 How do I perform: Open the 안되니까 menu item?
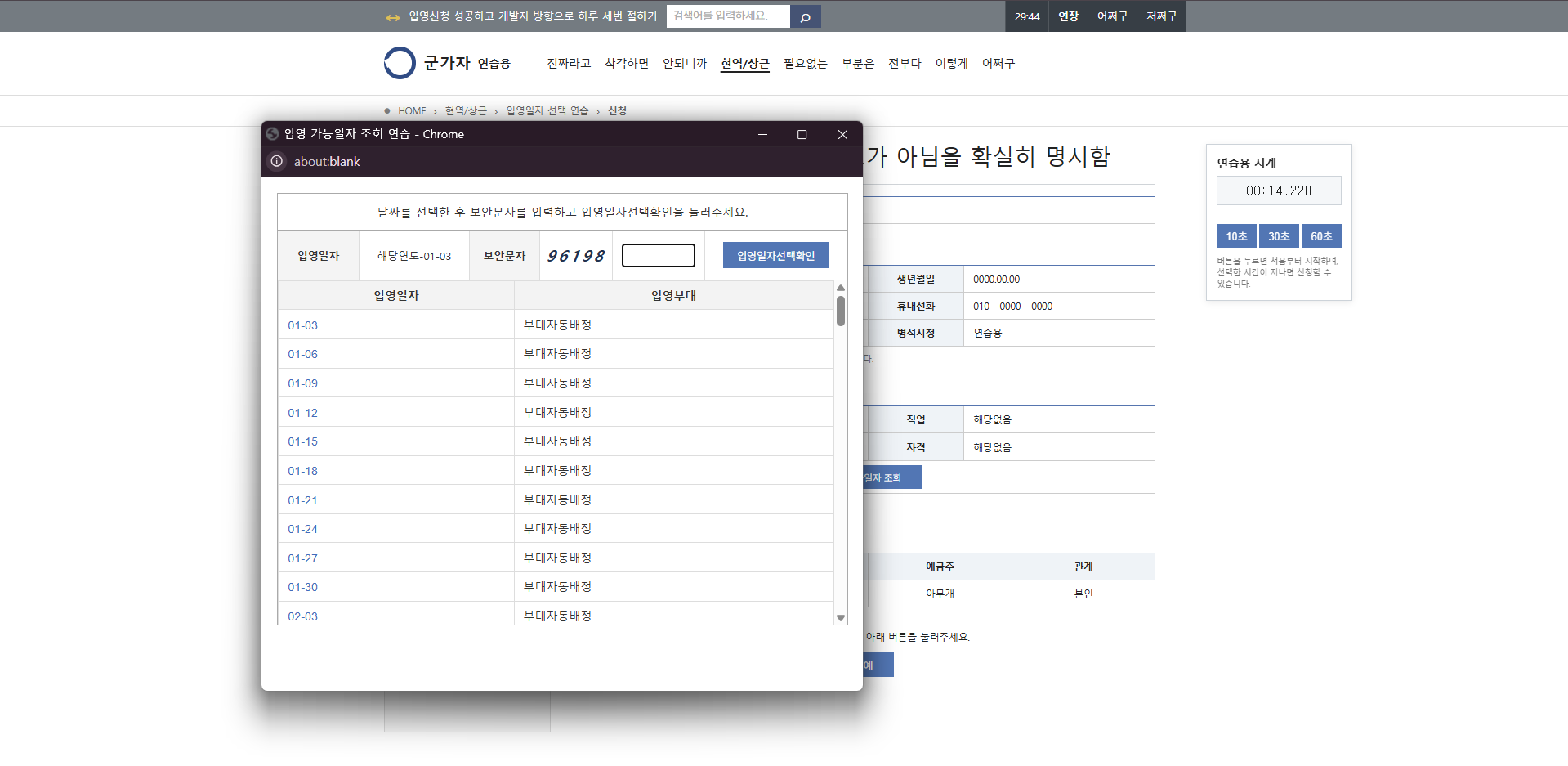[685, 63]
